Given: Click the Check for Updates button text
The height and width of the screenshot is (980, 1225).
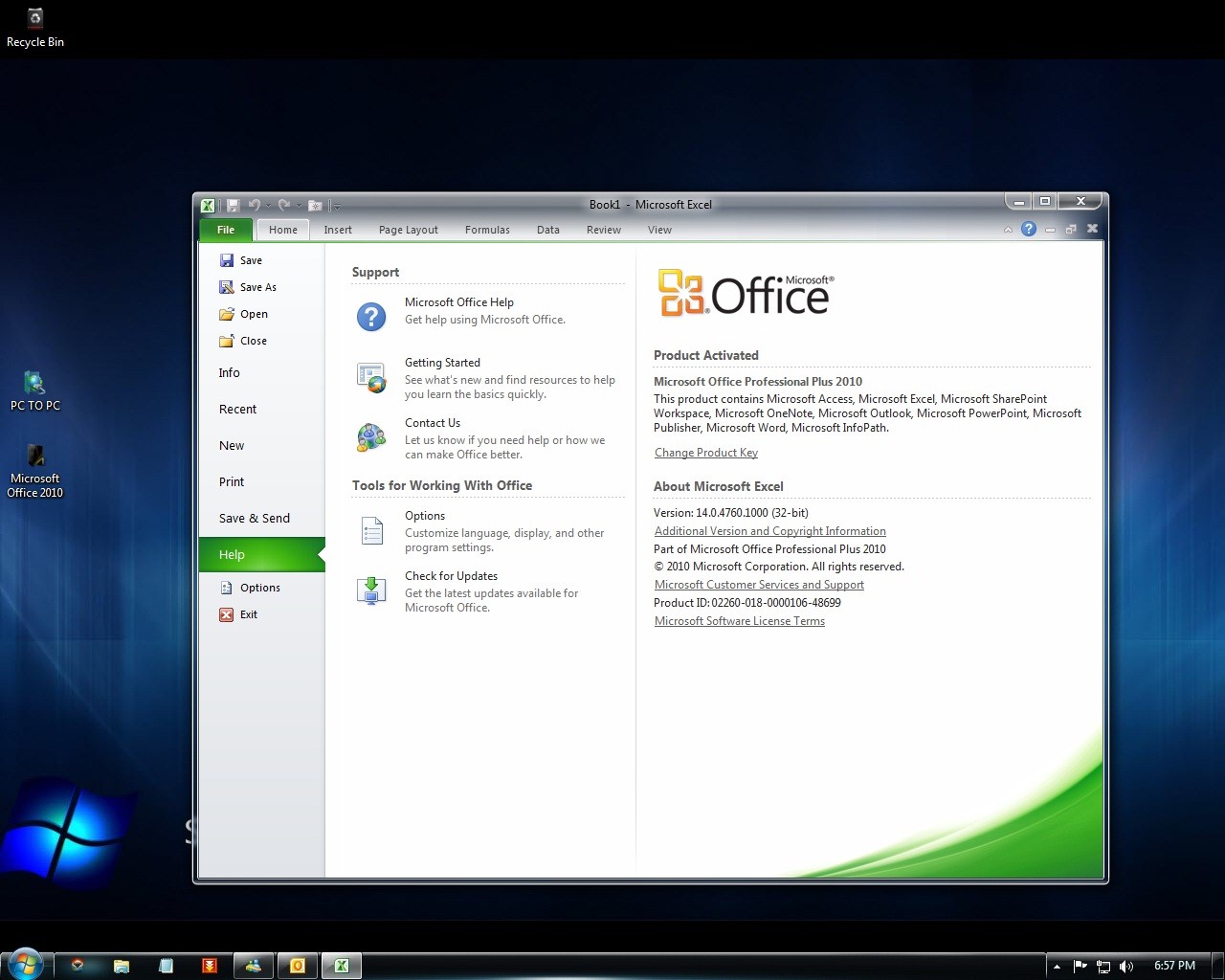Looking at the screenshot, I should (x=451, y=576).
